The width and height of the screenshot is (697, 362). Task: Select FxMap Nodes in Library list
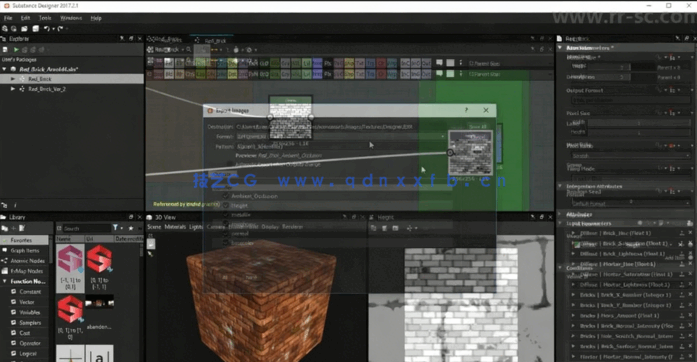[24, 271]
